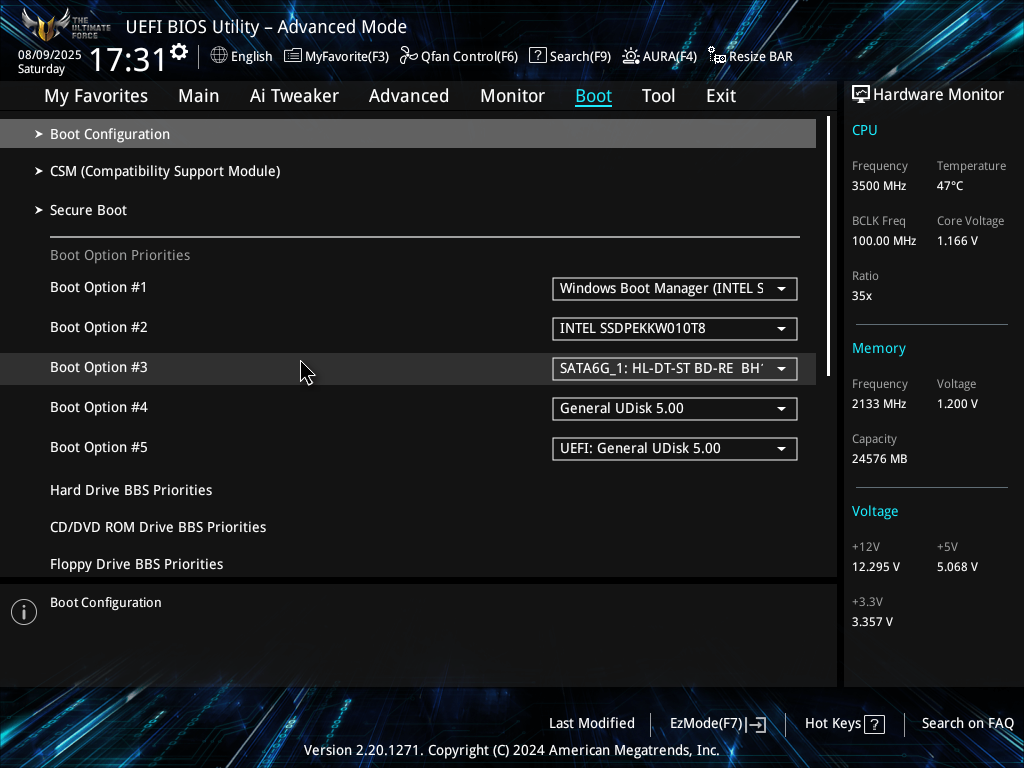1024x768 pixels.
Task: Click BCLK Freq 100.00 MHz value
Action: click(x=884, y=241)
